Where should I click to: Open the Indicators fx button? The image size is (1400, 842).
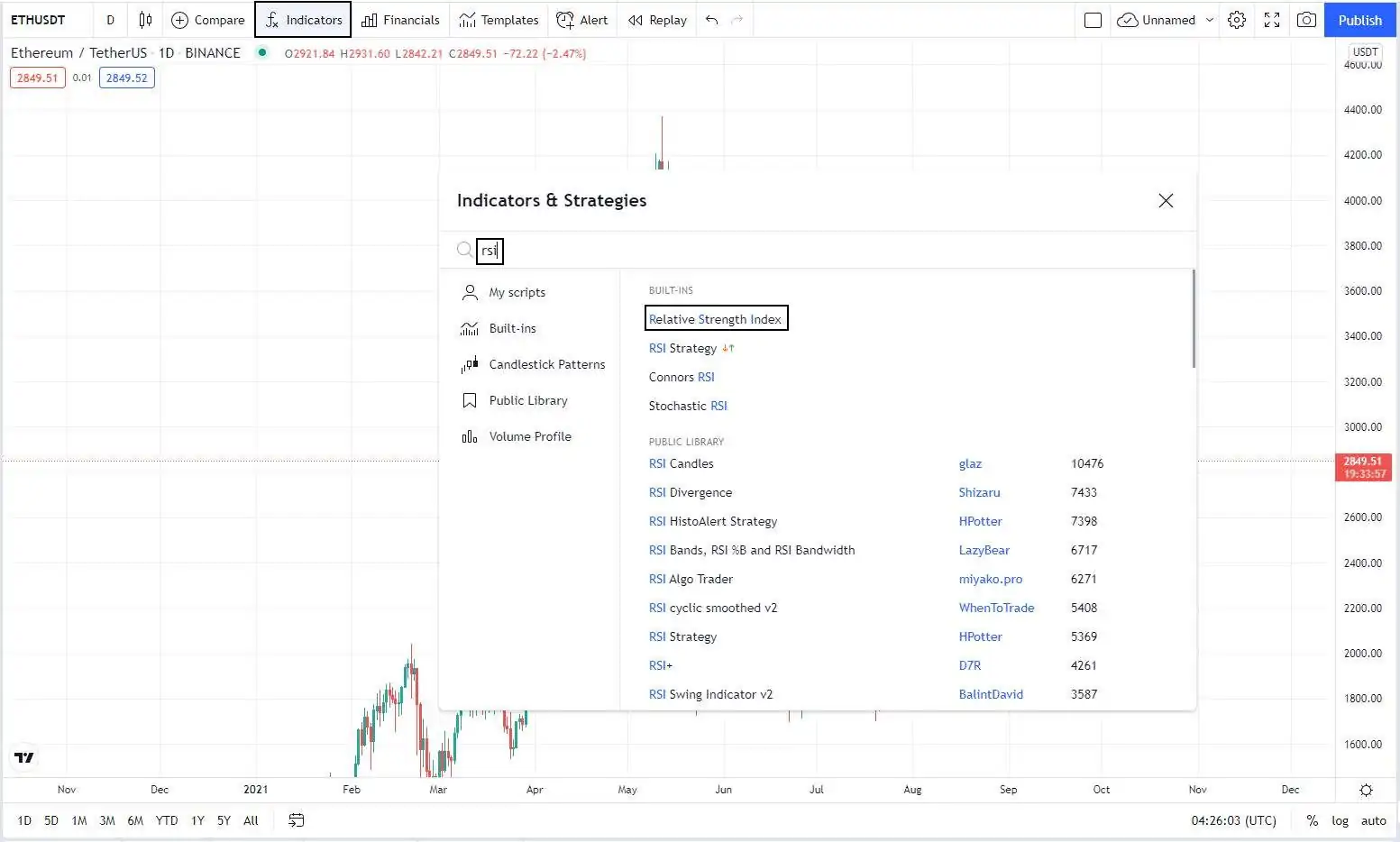303,20
